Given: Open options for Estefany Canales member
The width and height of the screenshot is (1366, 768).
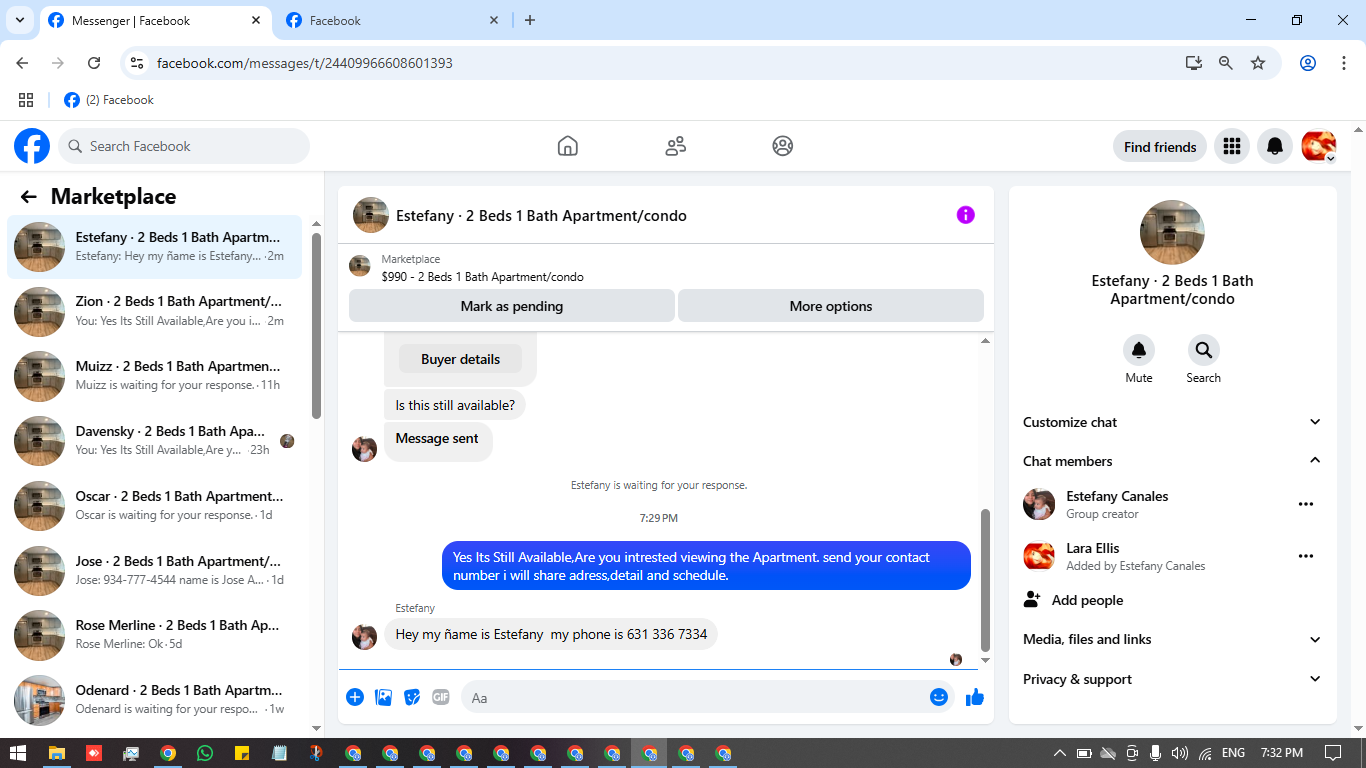Looking at the screenshot, I should (1306, 504).
